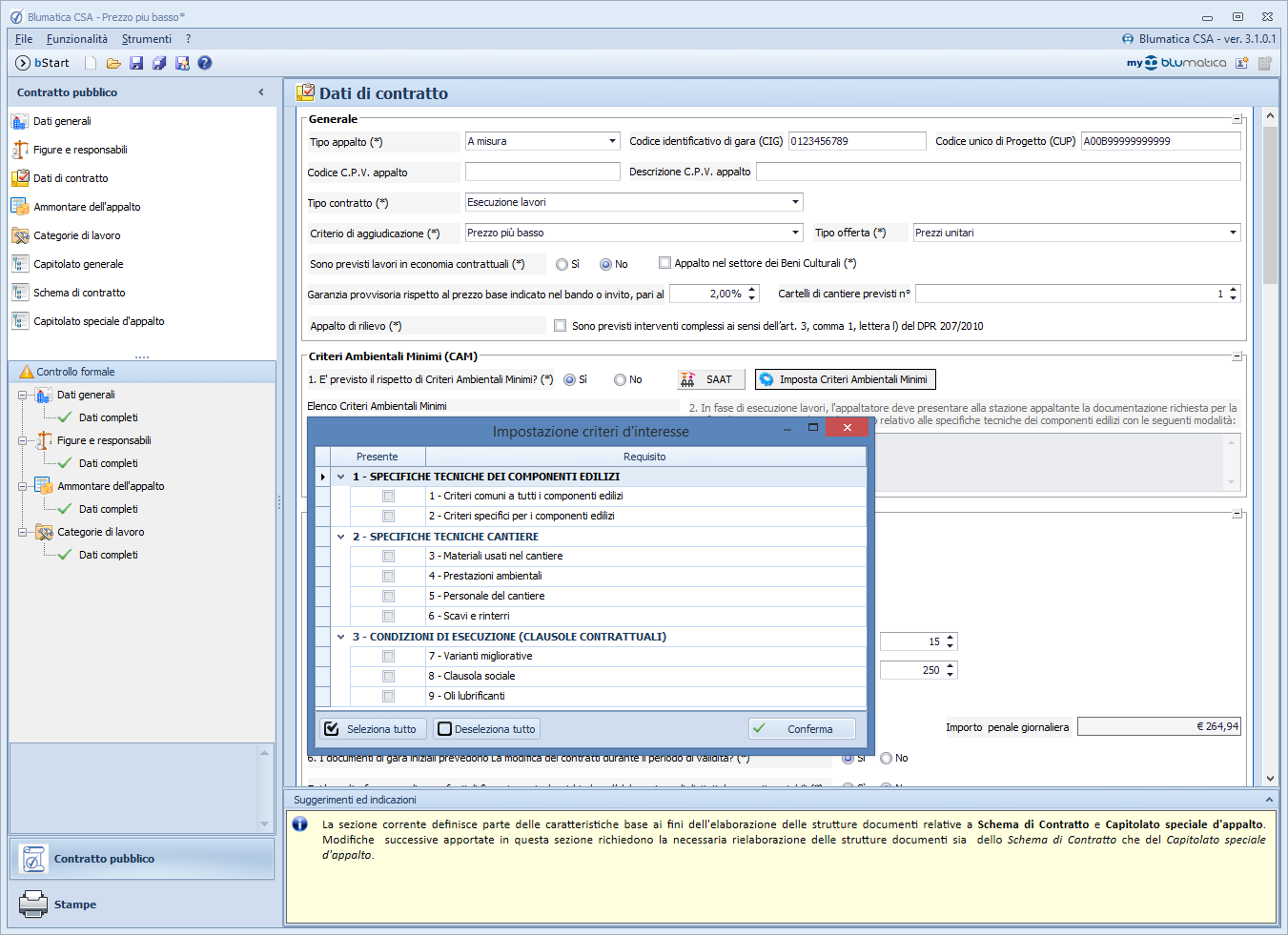Open help with the blue question mark icon

tap(205, 63)
